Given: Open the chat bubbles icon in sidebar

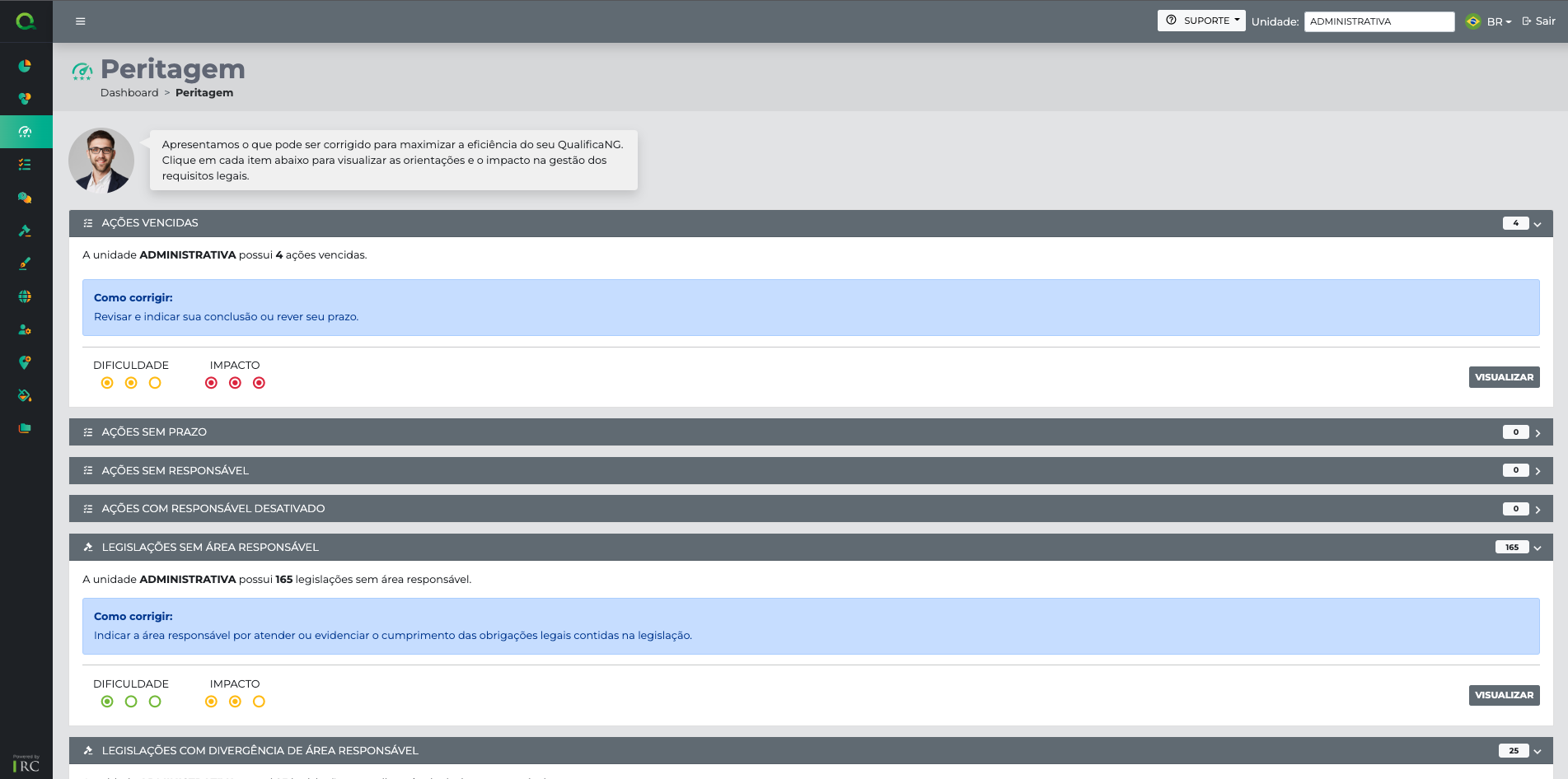Looking at the screenshot, I should 25,198.
